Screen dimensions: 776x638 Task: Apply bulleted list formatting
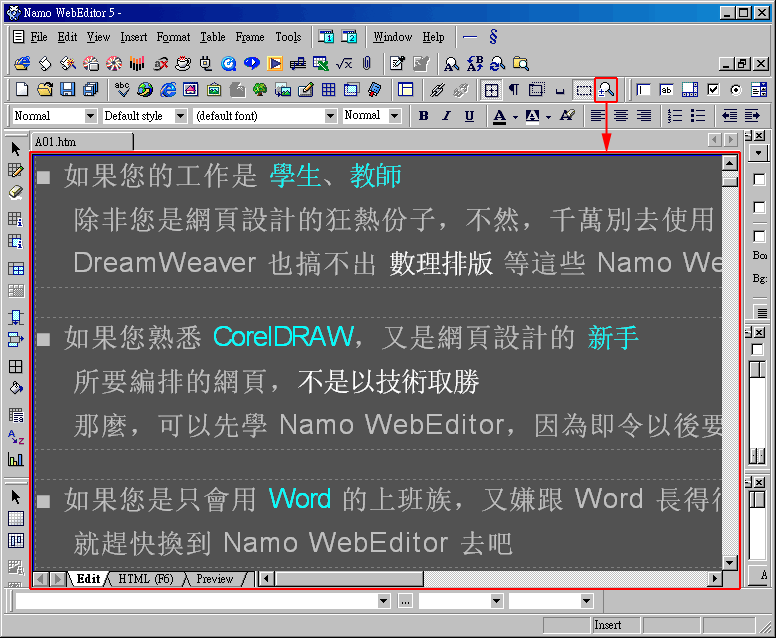pos(698,116)
